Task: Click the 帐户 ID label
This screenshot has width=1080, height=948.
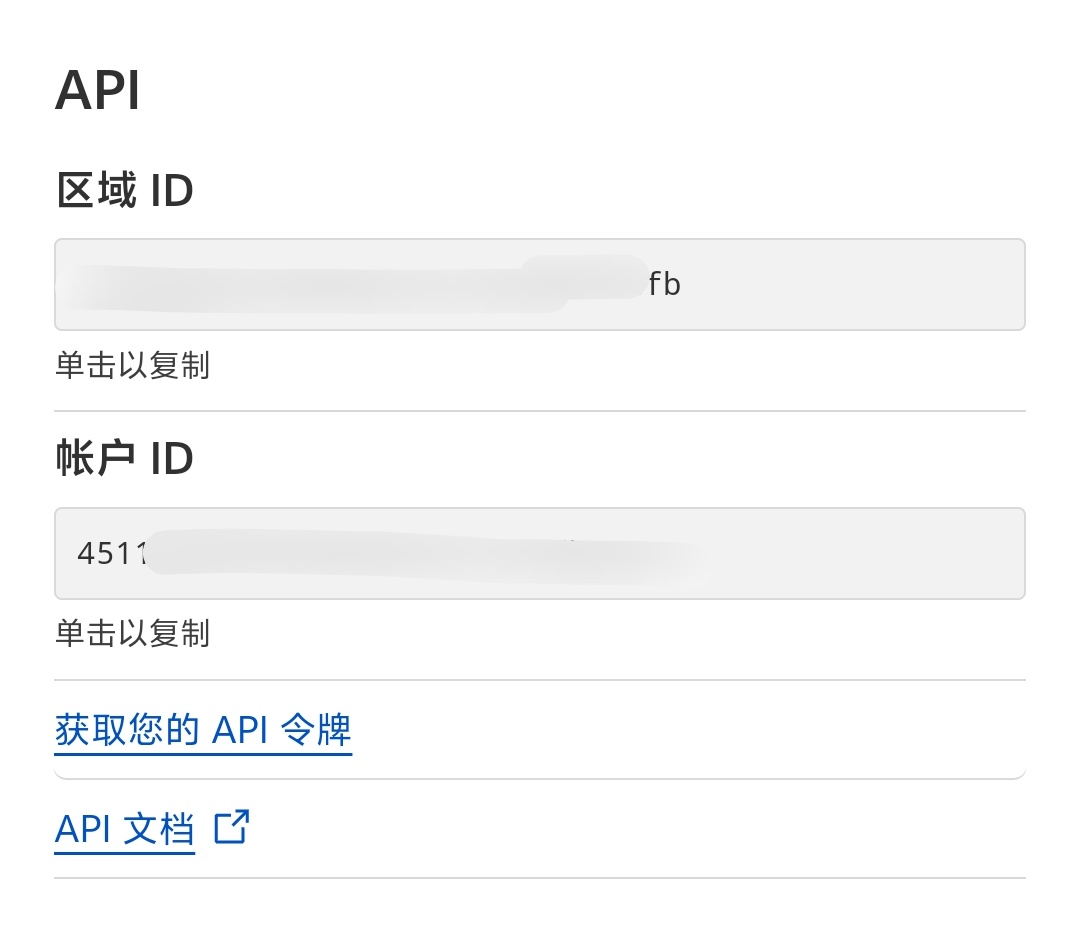Action: tap(124, 459)
